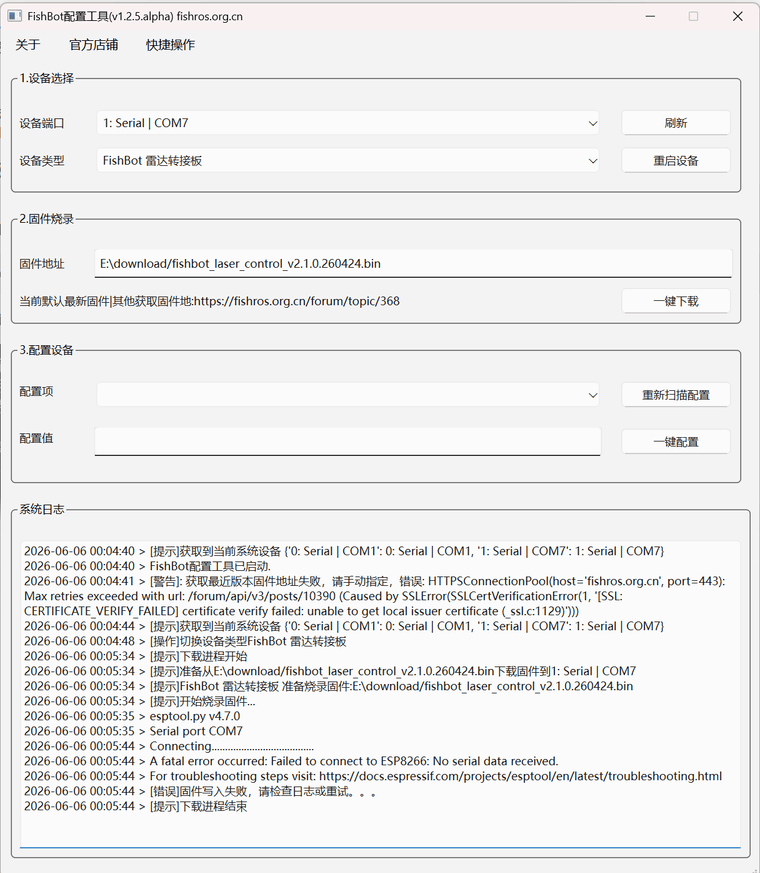Click the firmware forum URL hint text

pyautogui.click(x=209, y=301)
